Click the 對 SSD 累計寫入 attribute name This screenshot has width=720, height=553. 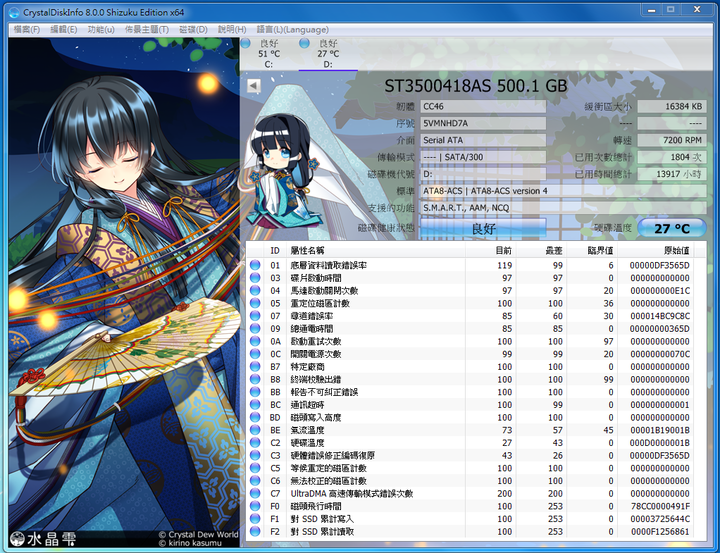pos(322,519)
